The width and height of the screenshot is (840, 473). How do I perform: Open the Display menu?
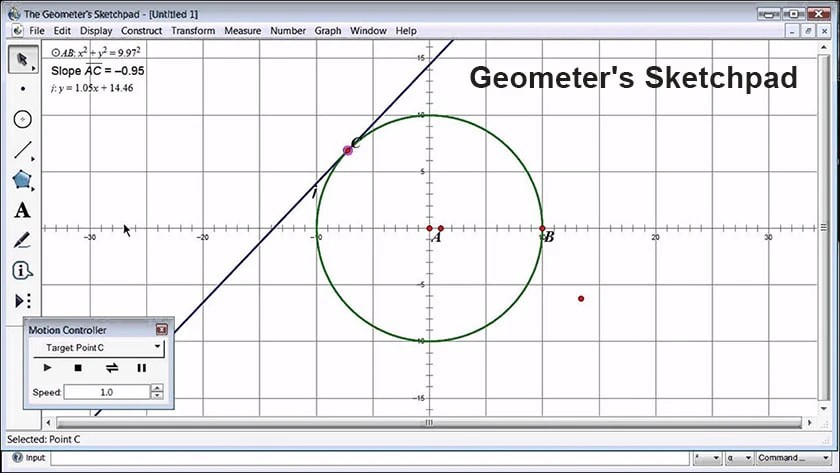coord(96,31)
